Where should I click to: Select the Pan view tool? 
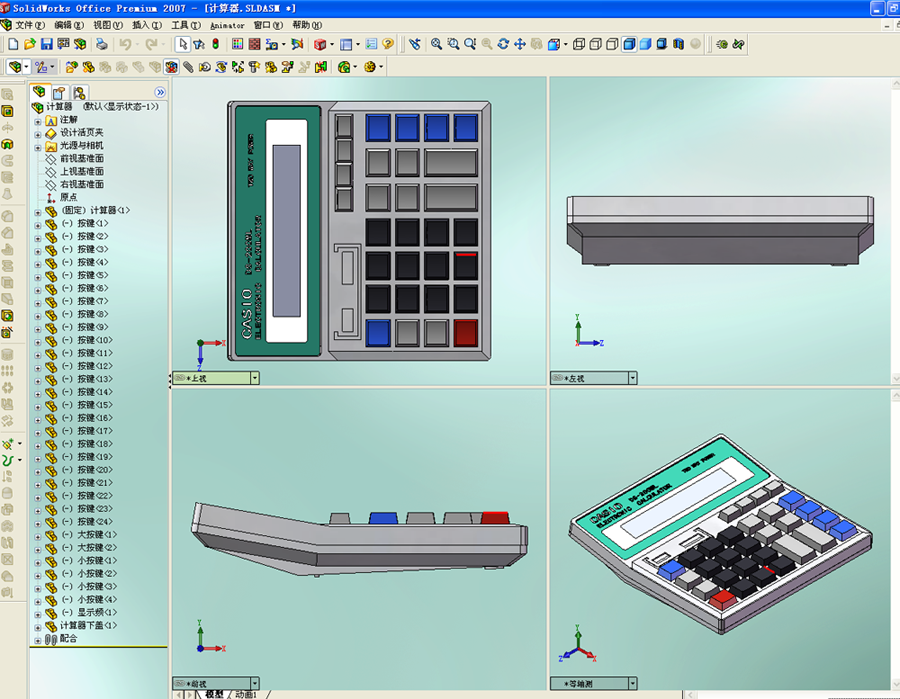520,44
